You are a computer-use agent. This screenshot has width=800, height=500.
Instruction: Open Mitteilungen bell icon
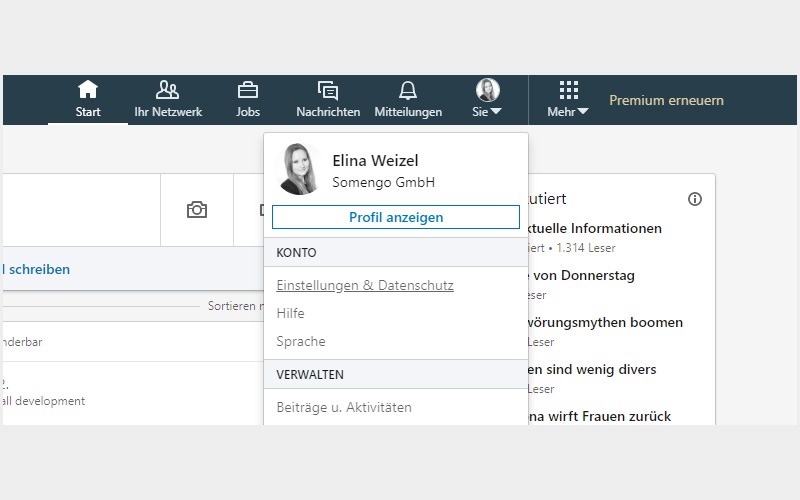[x=407, y=90]
